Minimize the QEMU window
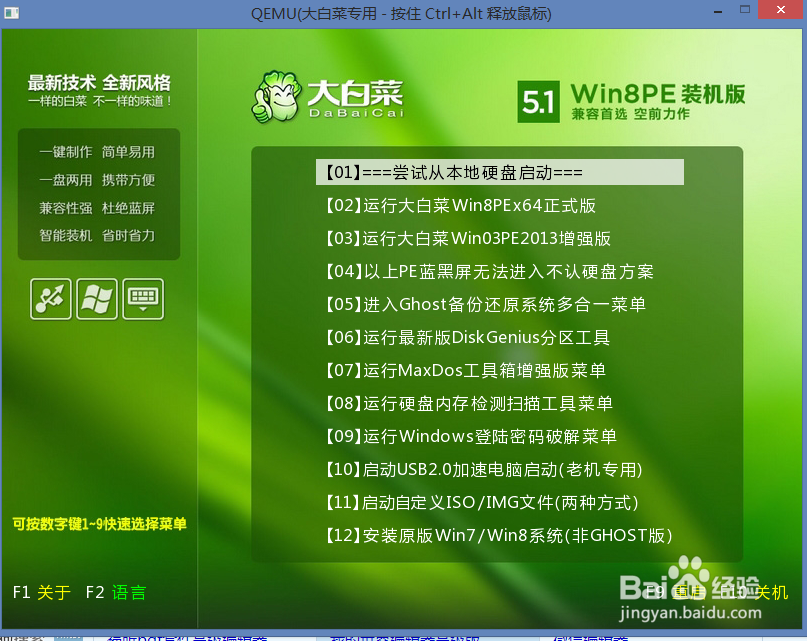The image size is (807, 641). 717,11
